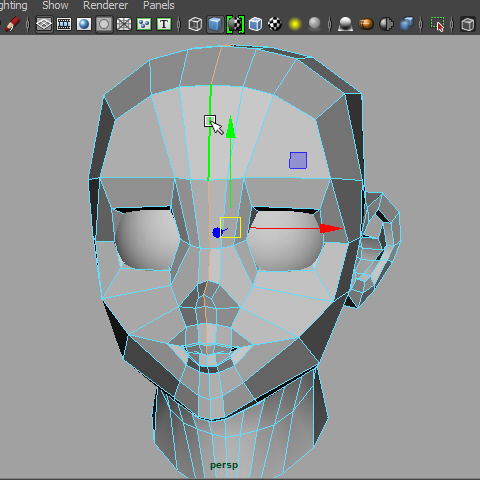Click the gate mask icon
Image resolution: width=480 pixels, height=480 pixels.
104,24
